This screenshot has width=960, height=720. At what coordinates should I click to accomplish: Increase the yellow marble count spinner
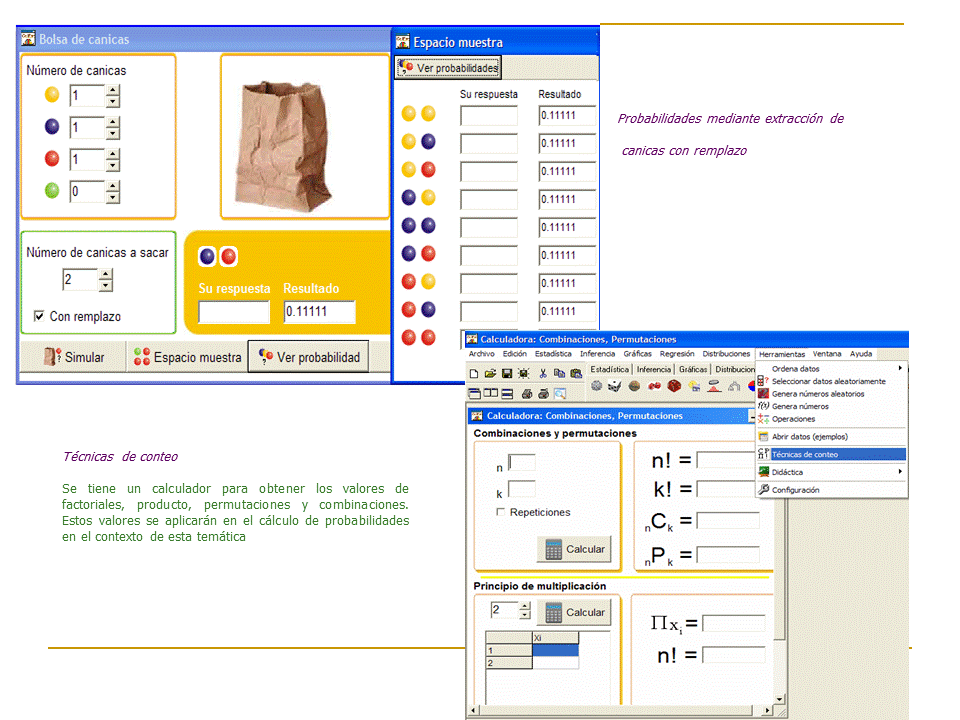(x=112, y=90)
